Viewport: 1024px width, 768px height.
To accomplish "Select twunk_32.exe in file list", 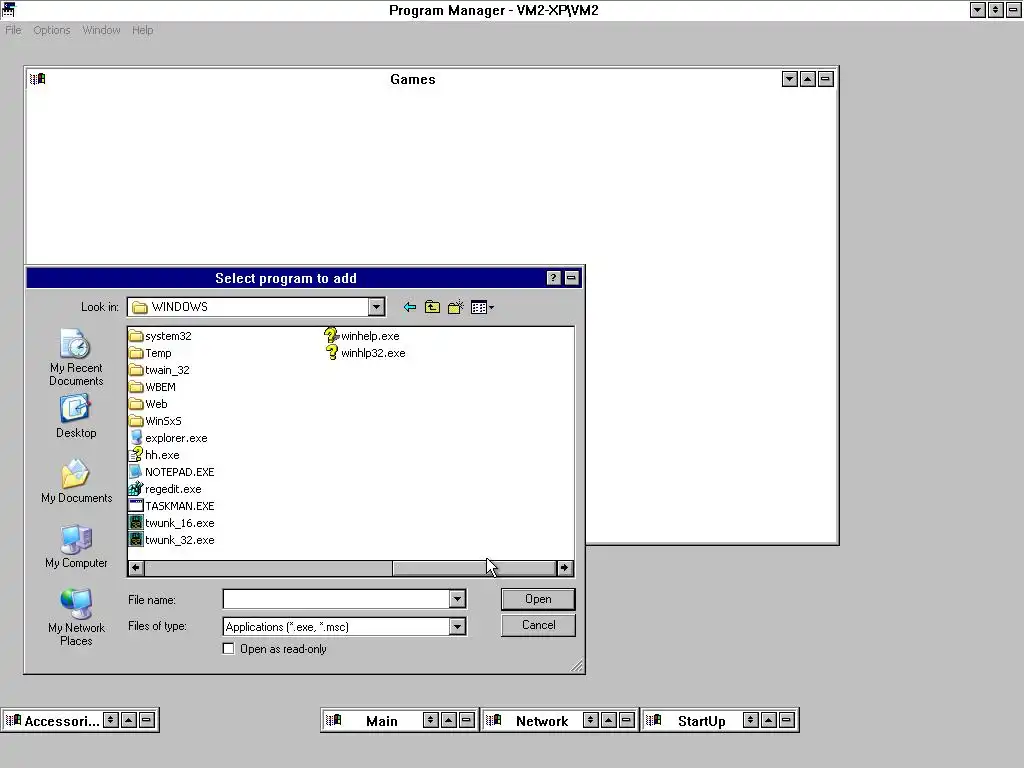I will pos(172,539).
